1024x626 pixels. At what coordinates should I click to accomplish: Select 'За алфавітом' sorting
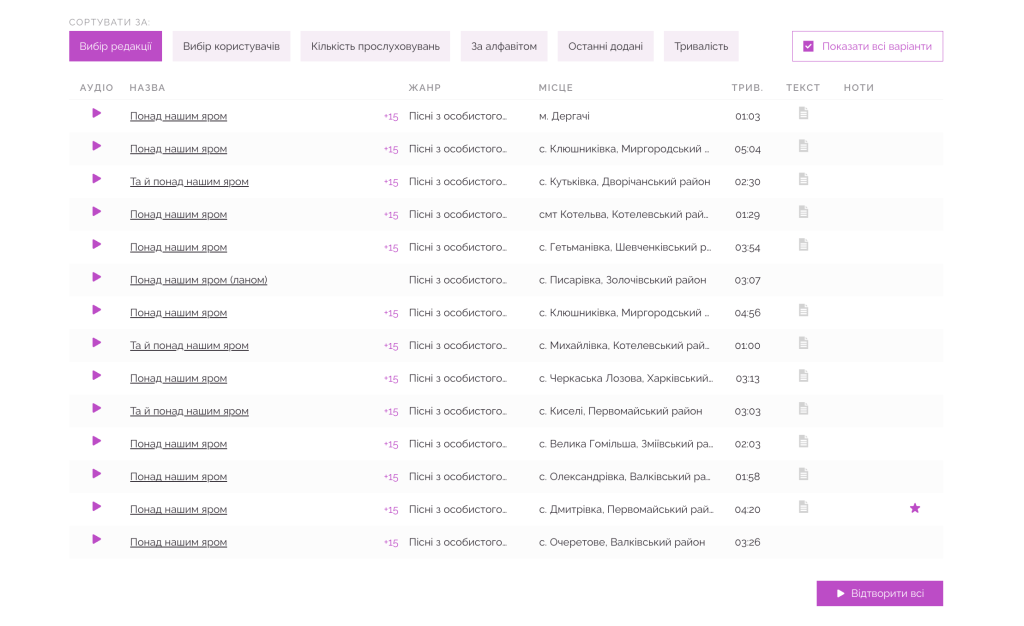point(504,46)
